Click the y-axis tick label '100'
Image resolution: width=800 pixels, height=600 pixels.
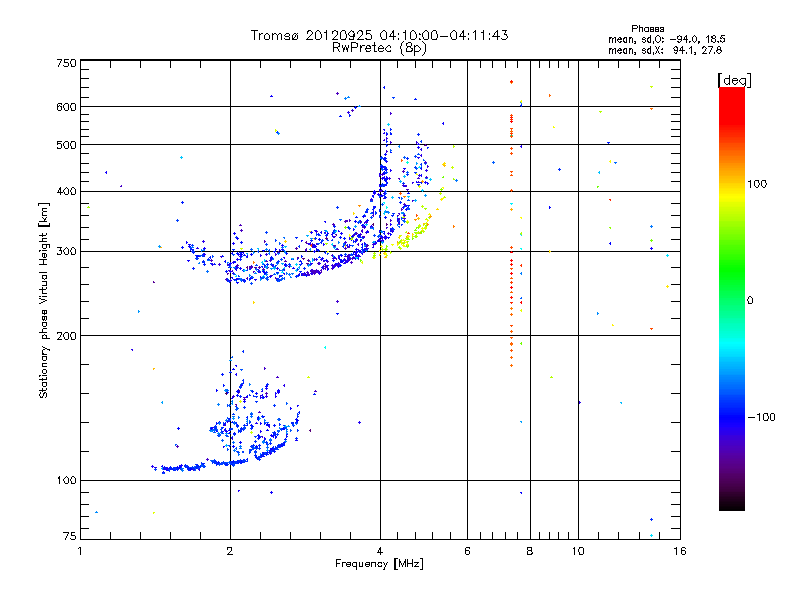click(67, 481)
